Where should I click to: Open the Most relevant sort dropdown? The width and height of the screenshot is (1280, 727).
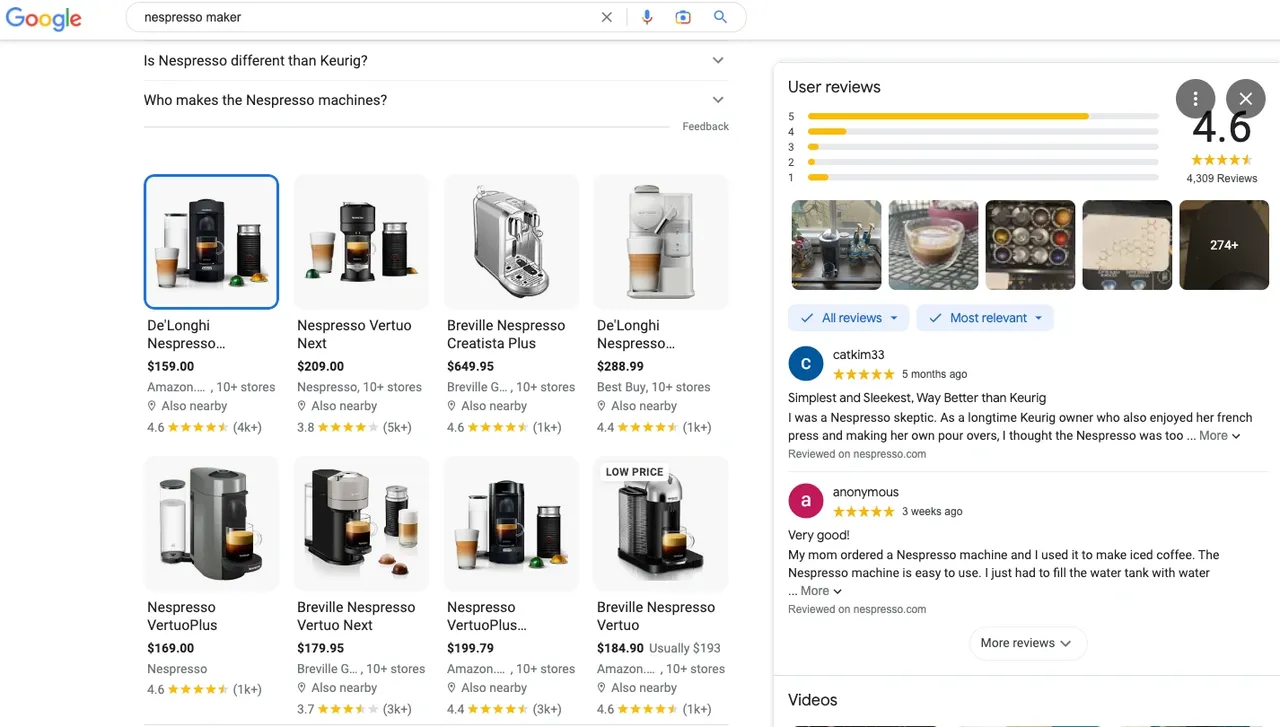point(985,318)
